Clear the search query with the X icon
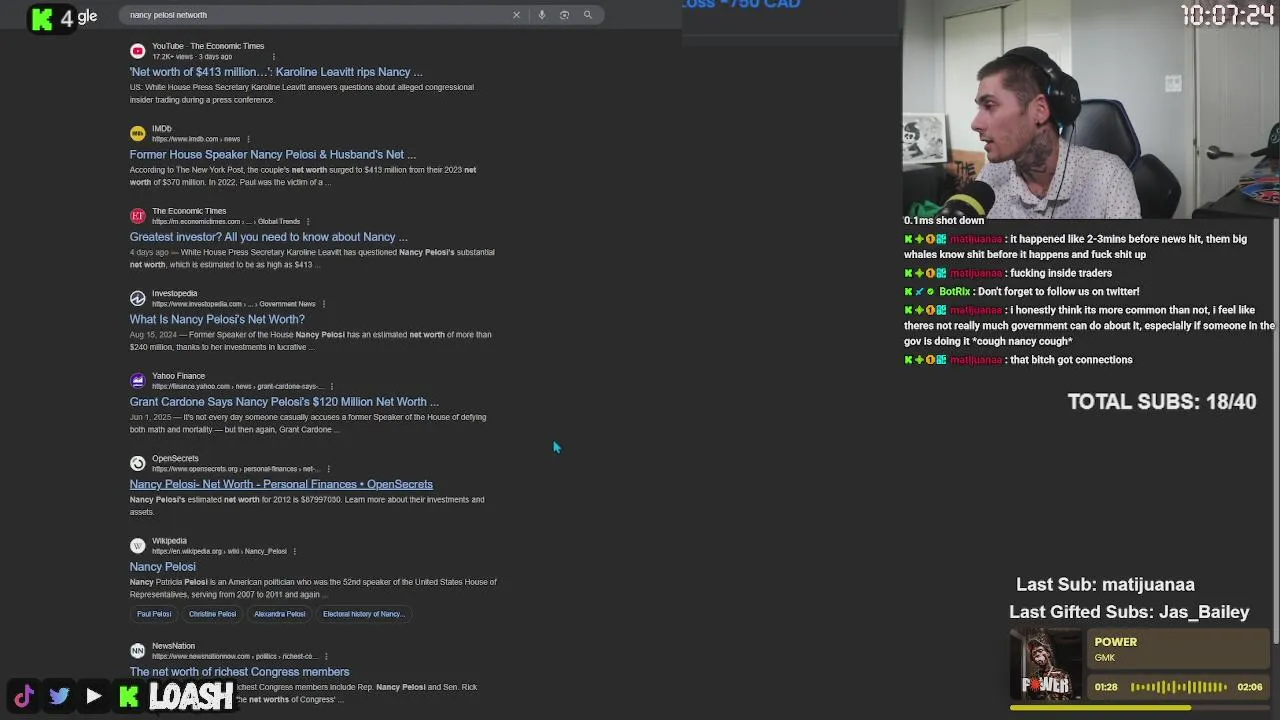1280x720 pixels. tap(516, 15)
